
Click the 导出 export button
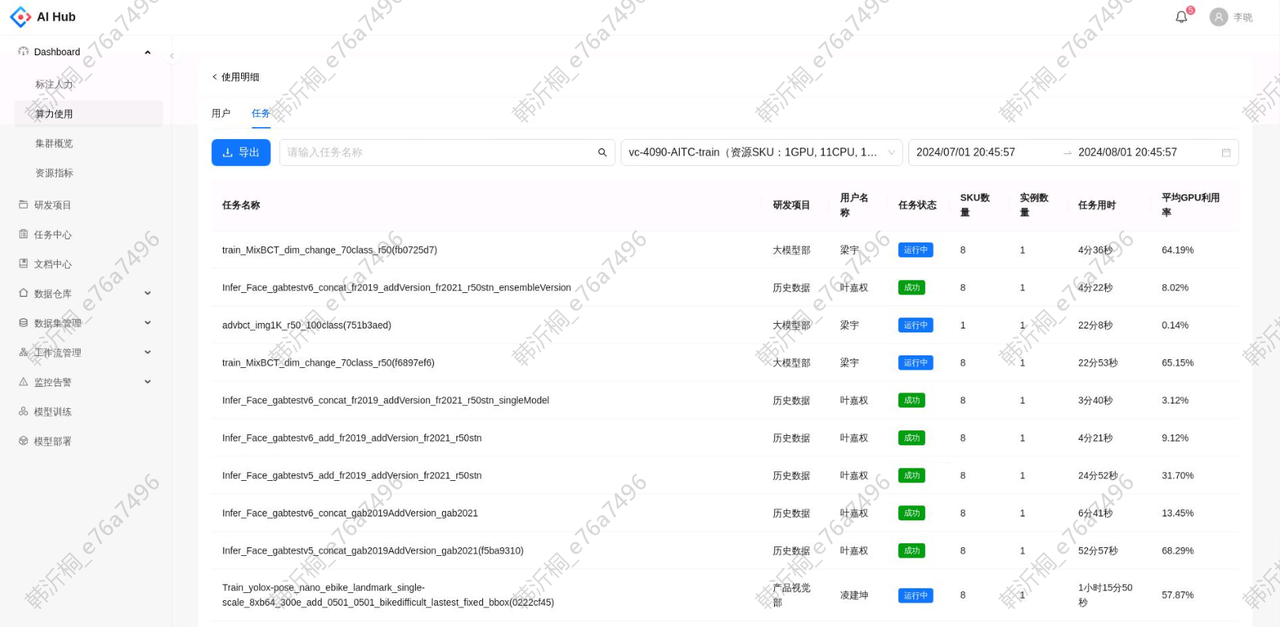point(241,153)
